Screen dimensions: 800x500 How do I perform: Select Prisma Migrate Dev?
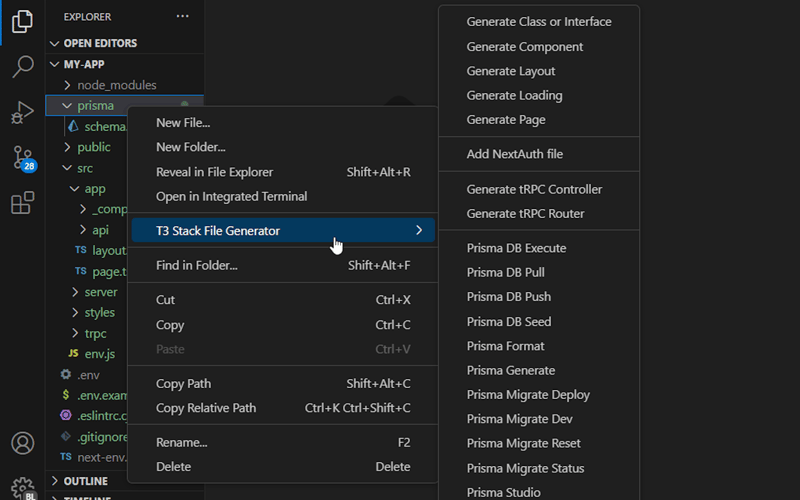pos(539,419)
